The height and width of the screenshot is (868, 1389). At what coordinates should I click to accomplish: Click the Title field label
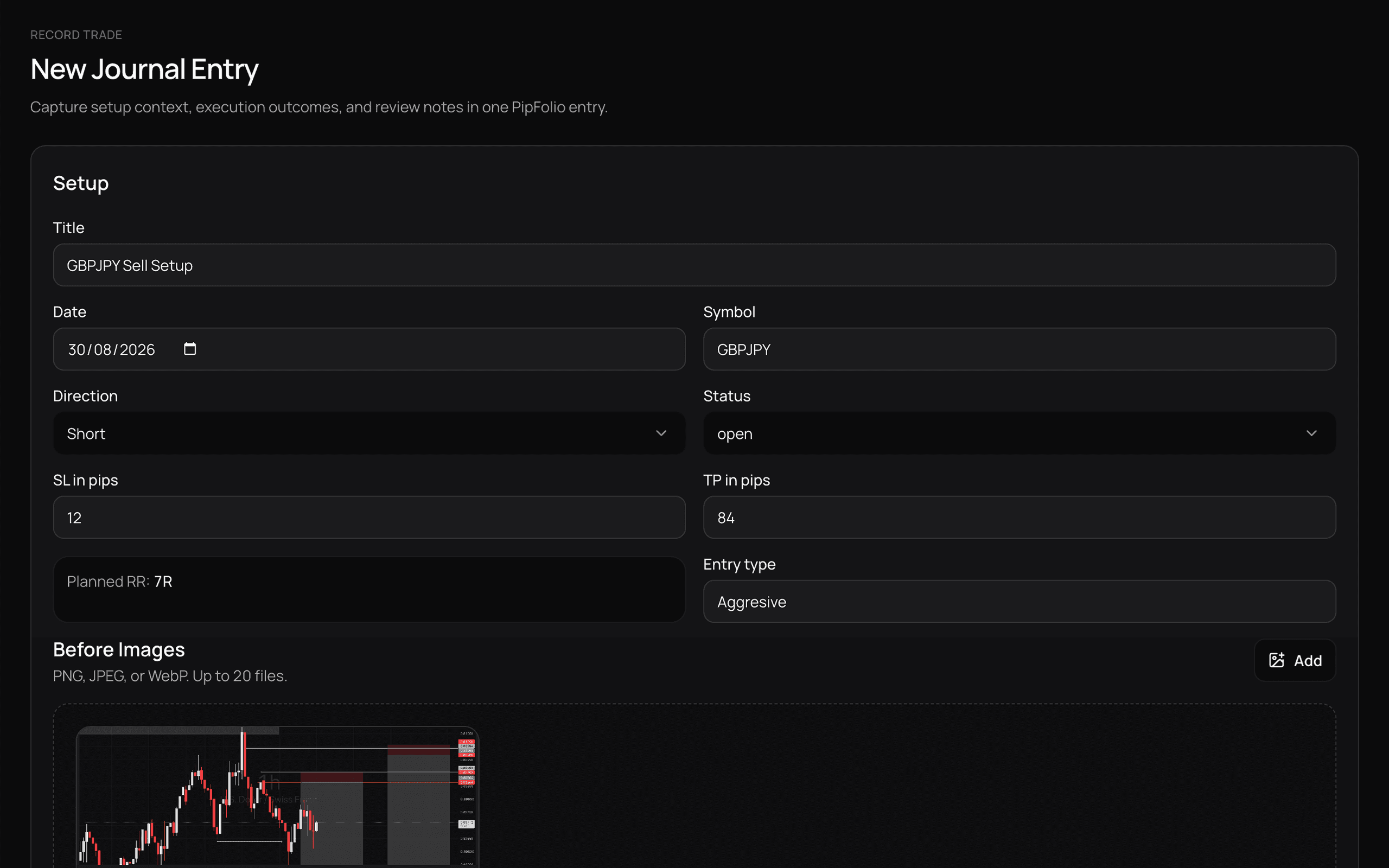tap(68, 228)
